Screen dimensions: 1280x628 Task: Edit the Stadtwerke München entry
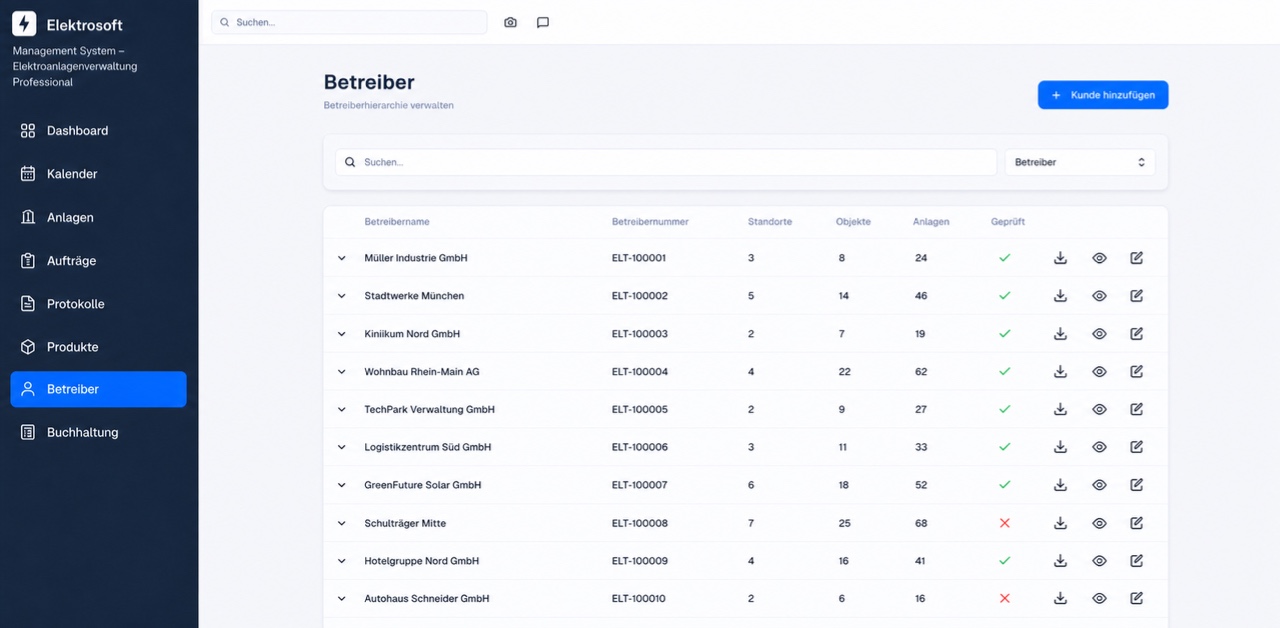click(x=1136, y=296)
